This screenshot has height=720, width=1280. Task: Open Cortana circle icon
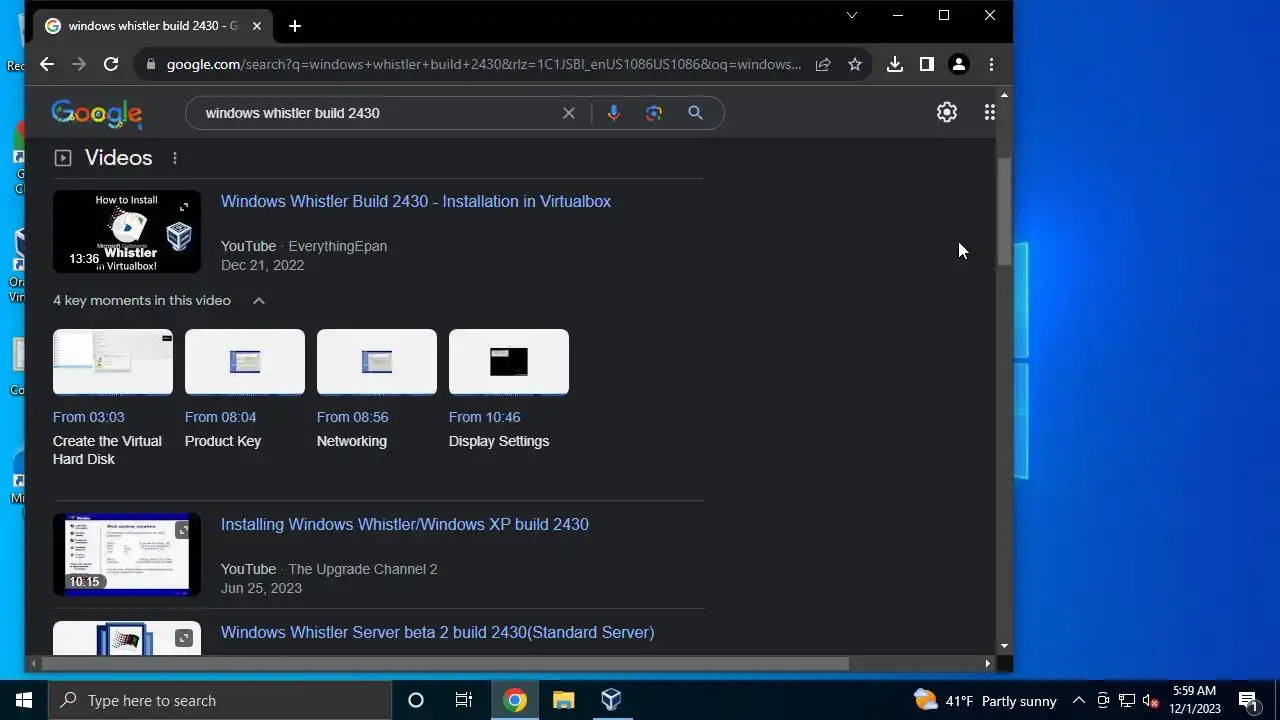click(416, 700)
